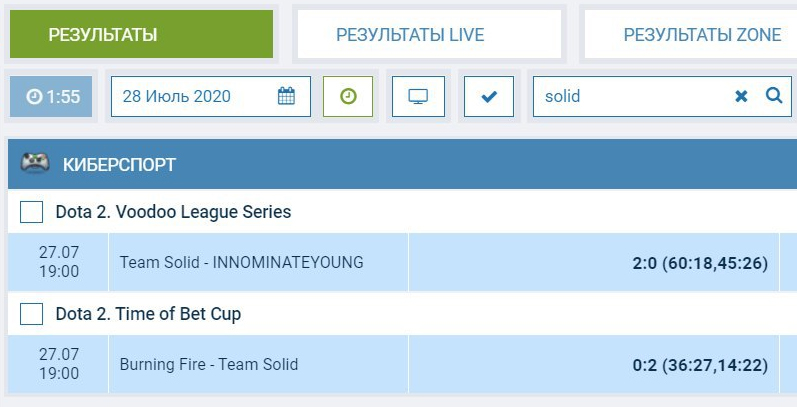Click the 1:55 clock time button
The width and height of the screenshot is (797, 407).
click(51, 97)
